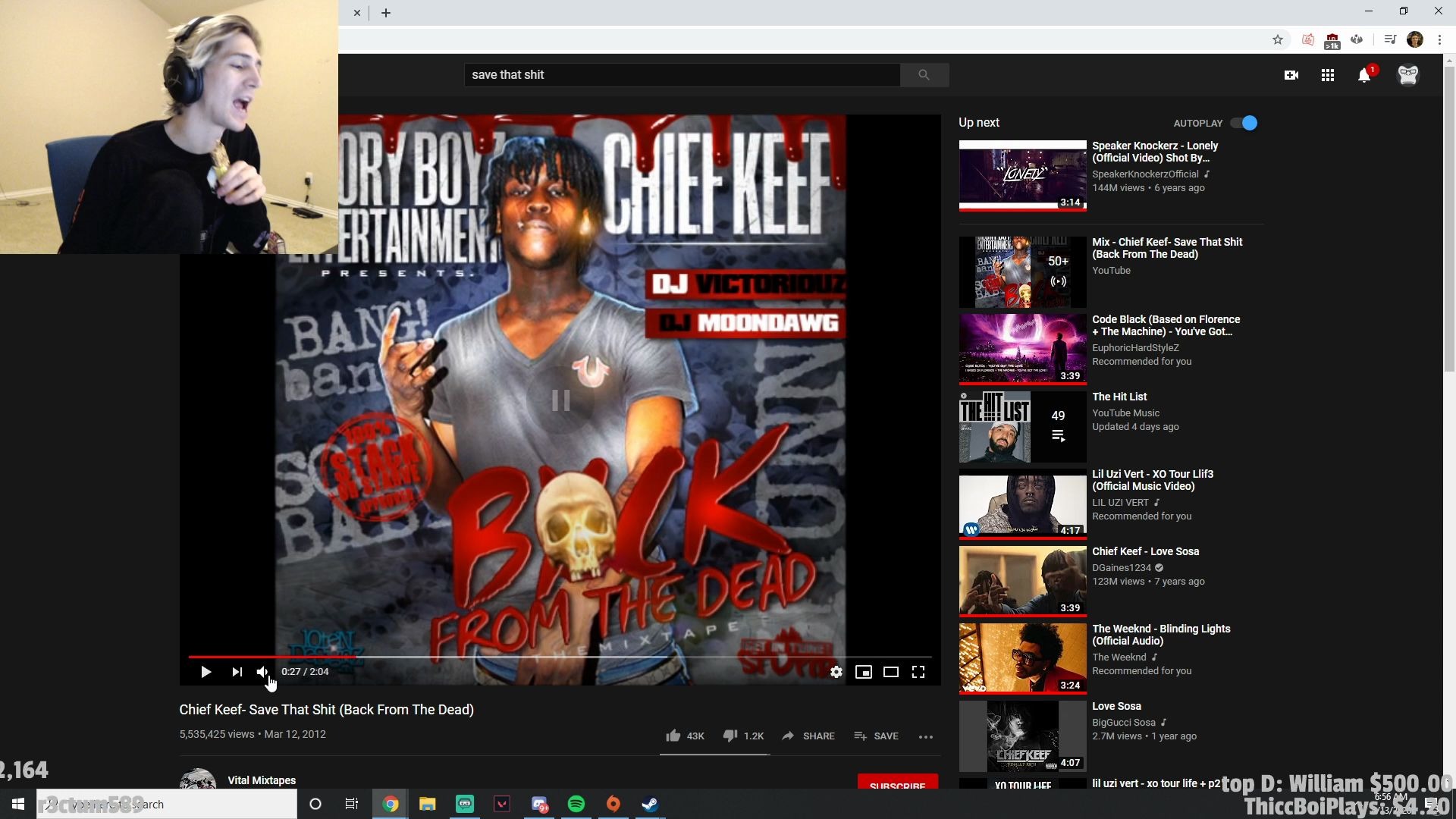The image size is (1456, 819).
Task: Open the YouTube apps grid menu
Action: point(1327,75)
